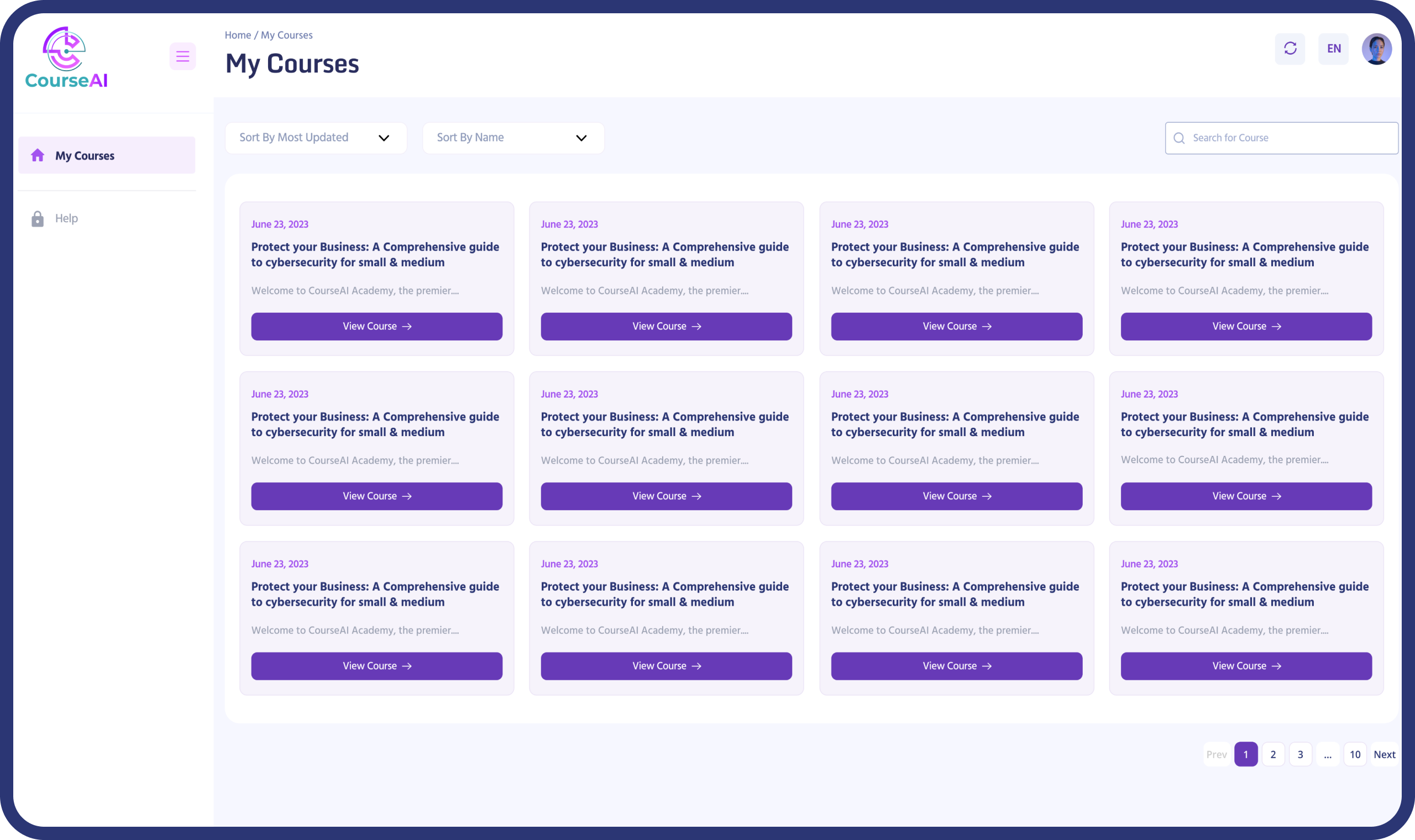Click the user profile avatar icon
Screen dimensions: 1415x840
coord(1376,48)
